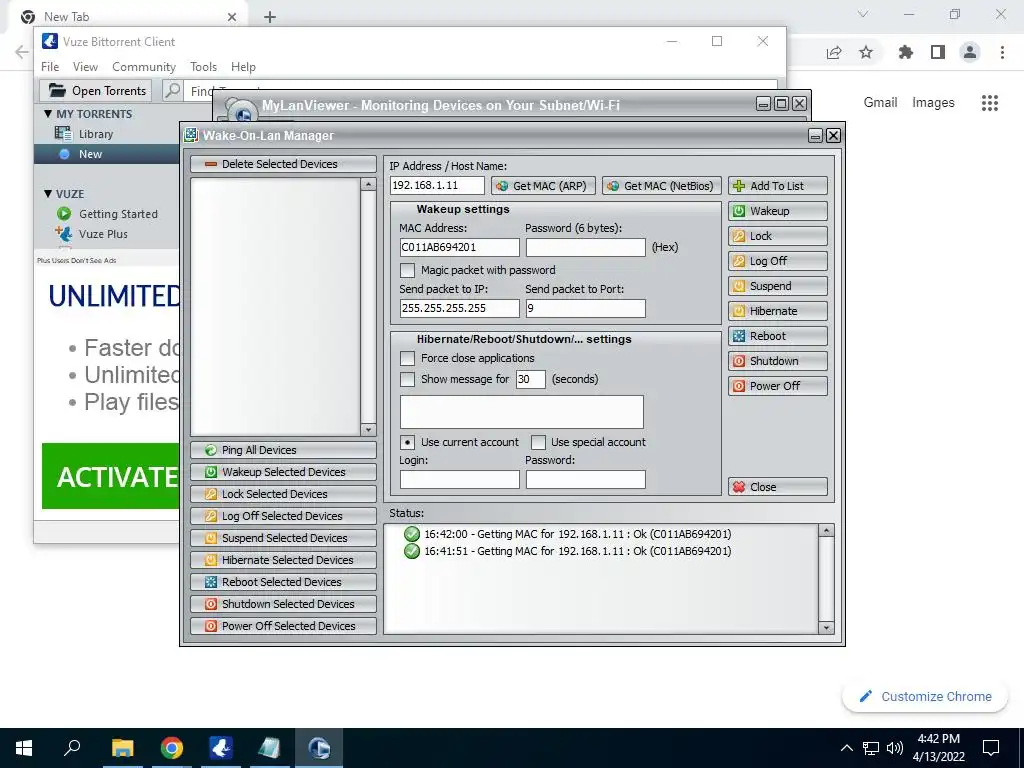This screenshot has height=768, width=1024.
Task: Enable Magic packet with password checkbox
Action: (408, 270)
